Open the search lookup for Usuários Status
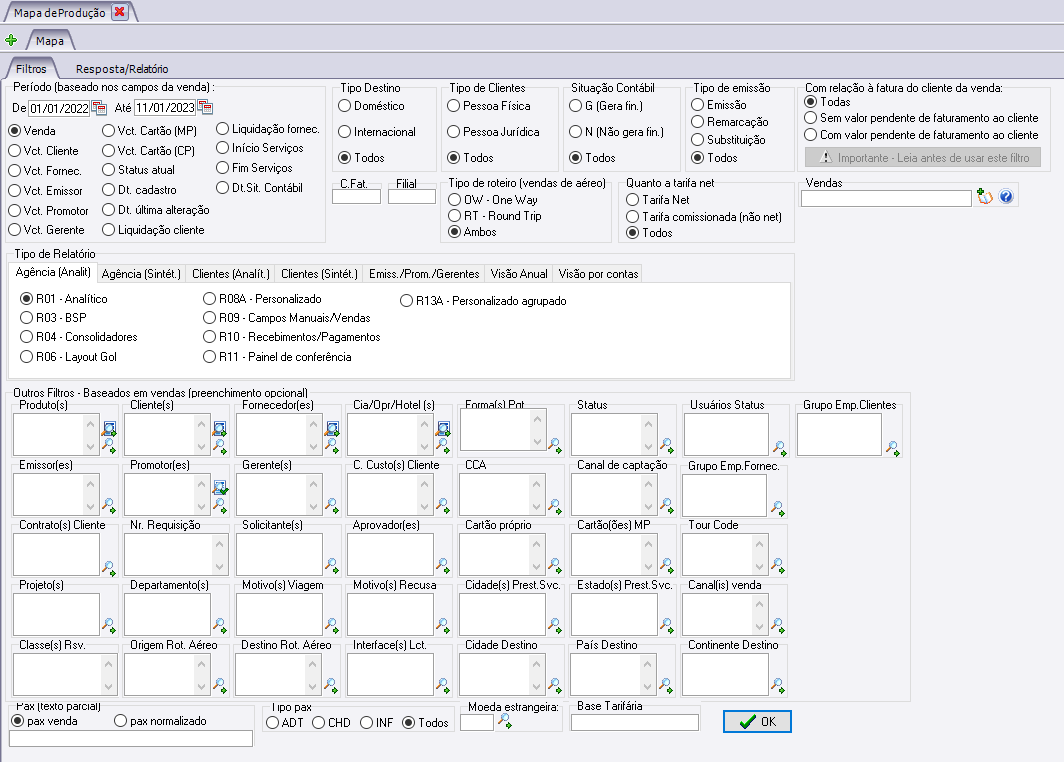 [x=780, y=448]
